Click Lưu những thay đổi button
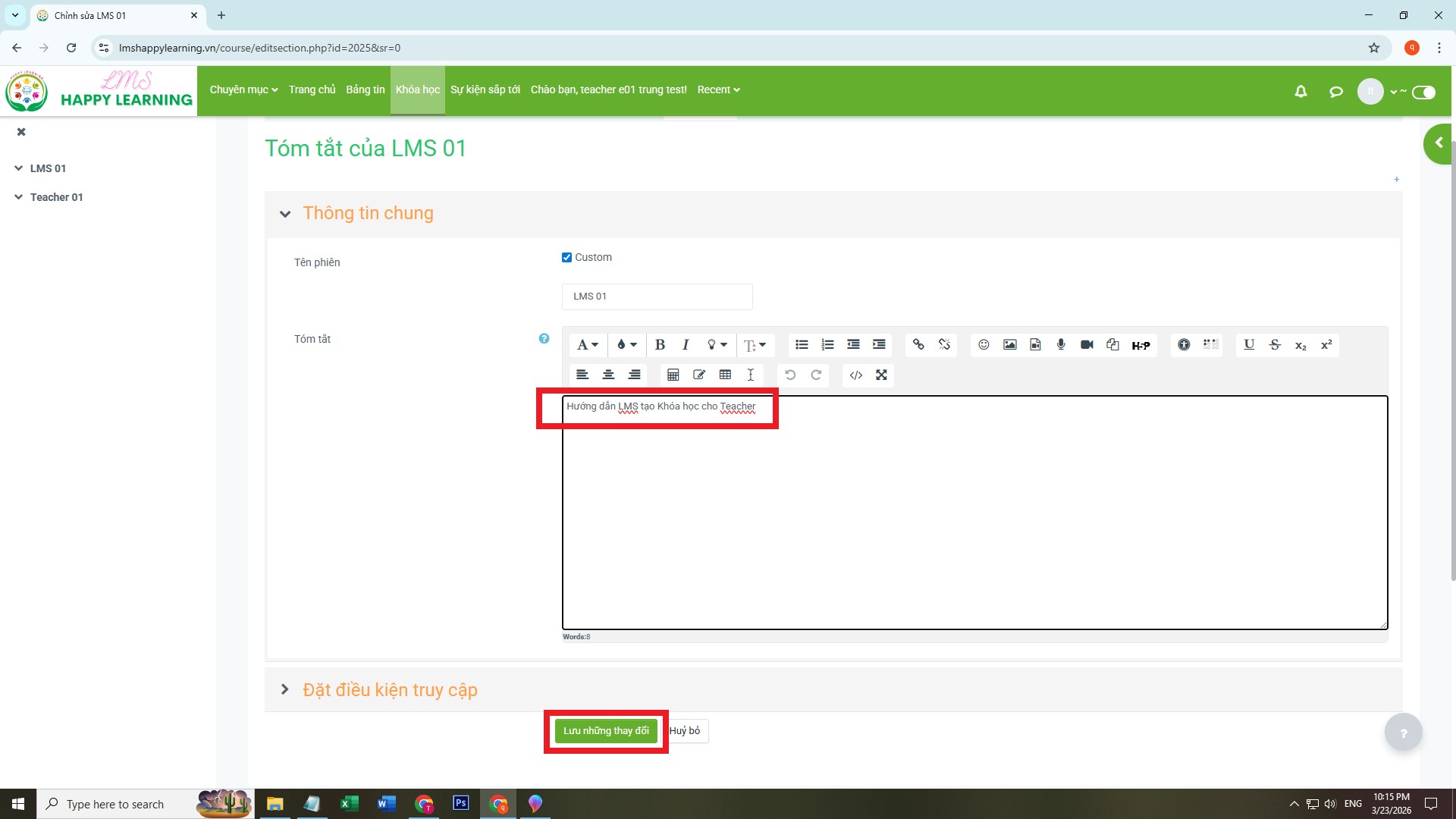This screenshot has width=1456, height=819. 606,731
